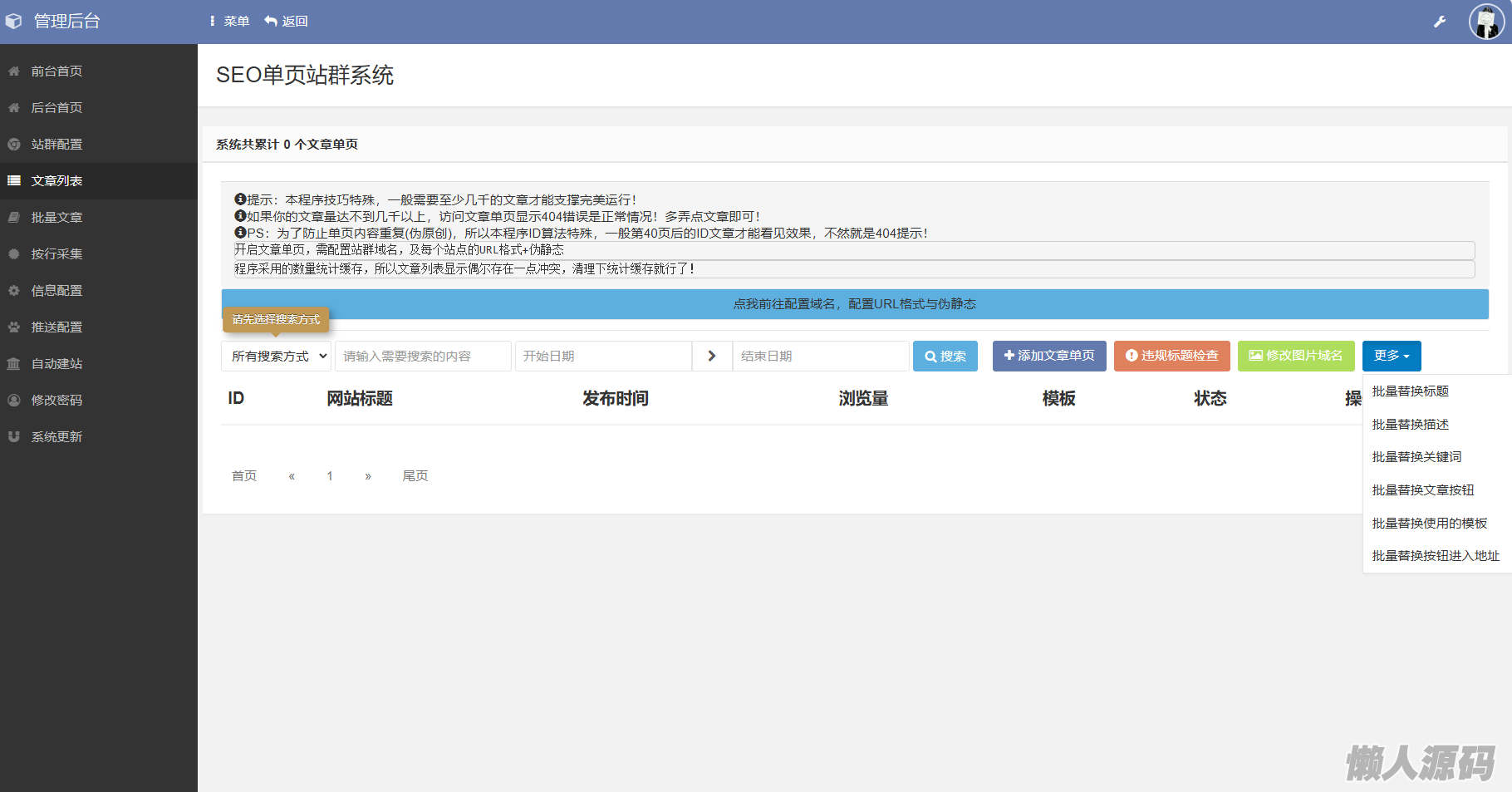Click the 返回 back arrow icon
This screenshot has height=792, width=1512.
[x=271, y=21]
